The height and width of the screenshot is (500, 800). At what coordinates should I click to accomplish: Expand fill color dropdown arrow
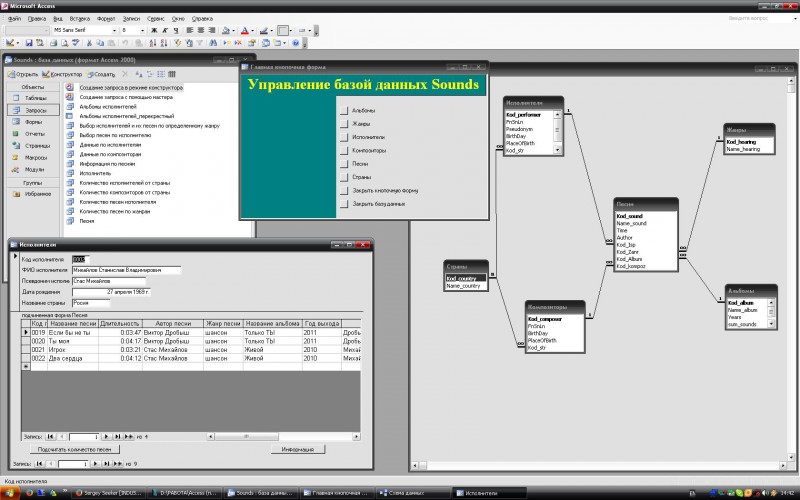click(x=234, y=31)
